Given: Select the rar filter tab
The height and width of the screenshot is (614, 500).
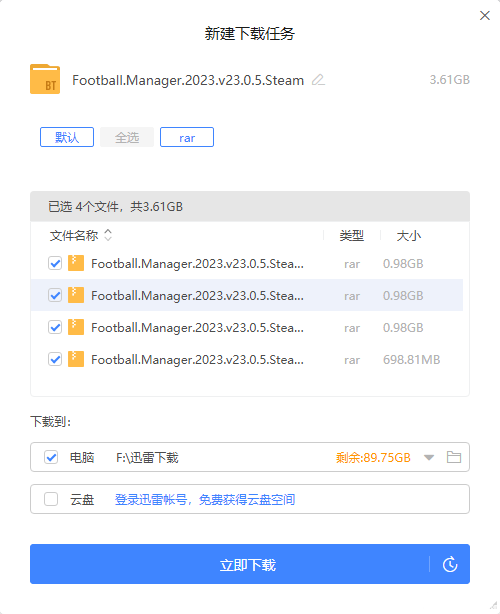Looking at the screenshot, I should click(187, 137).
